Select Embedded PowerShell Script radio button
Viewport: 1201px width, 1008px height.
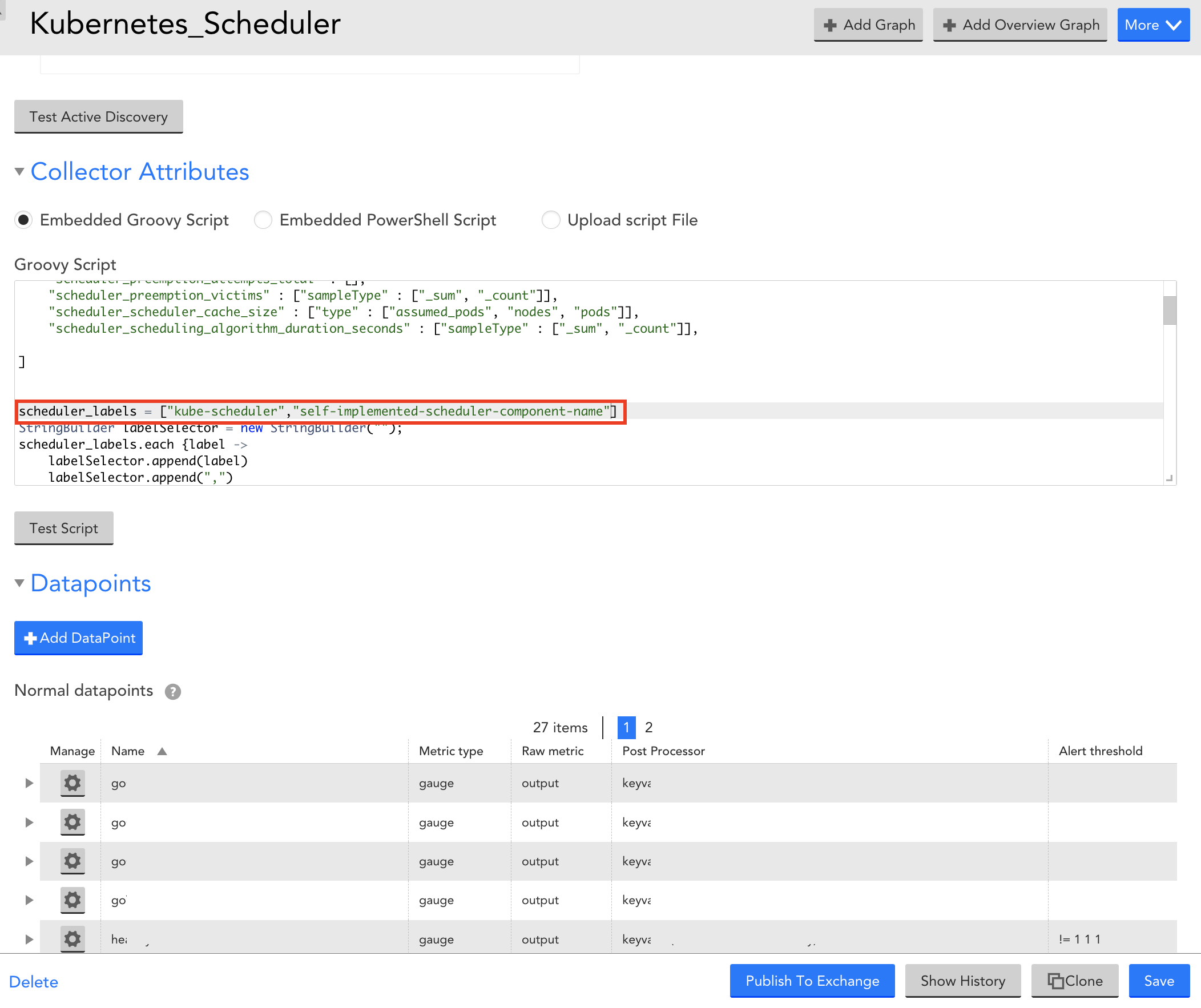[x=265, y=220]
